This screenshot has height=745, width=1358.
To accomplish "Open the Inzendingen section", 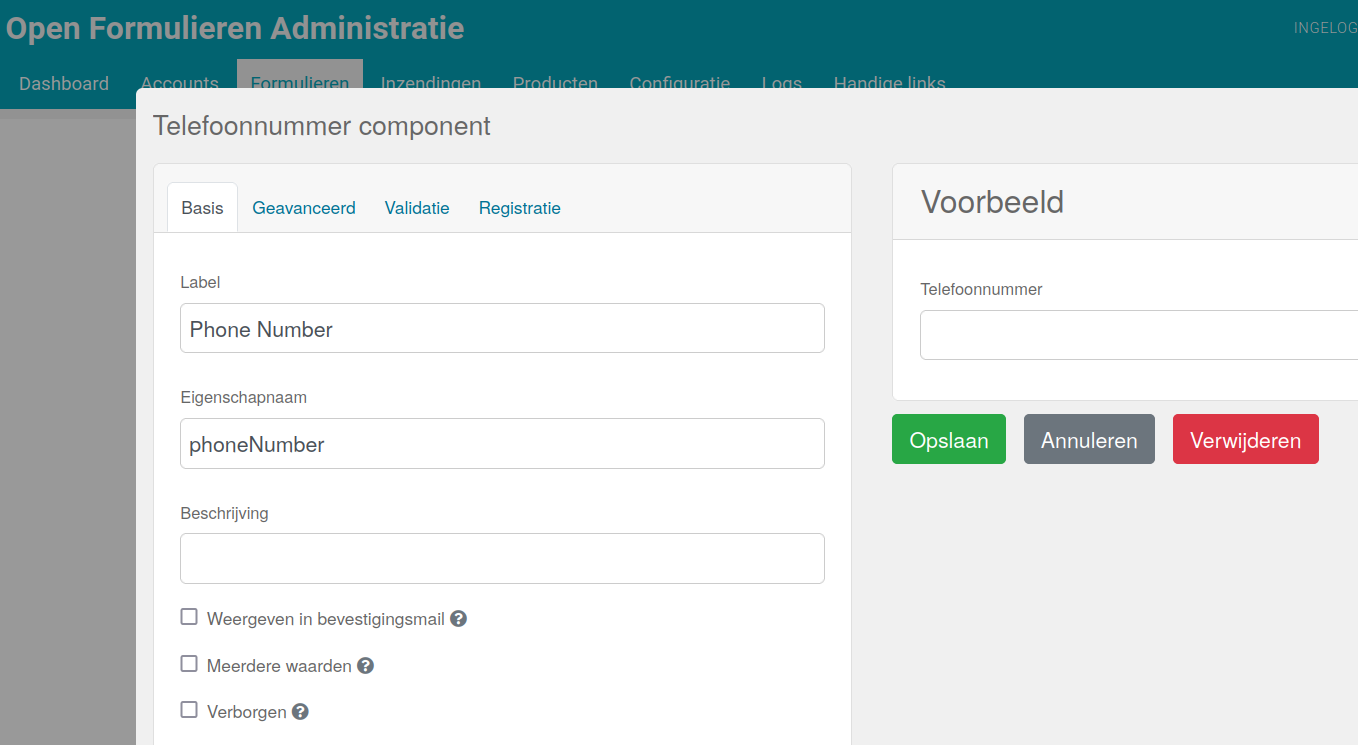I will tap(431, 83).
